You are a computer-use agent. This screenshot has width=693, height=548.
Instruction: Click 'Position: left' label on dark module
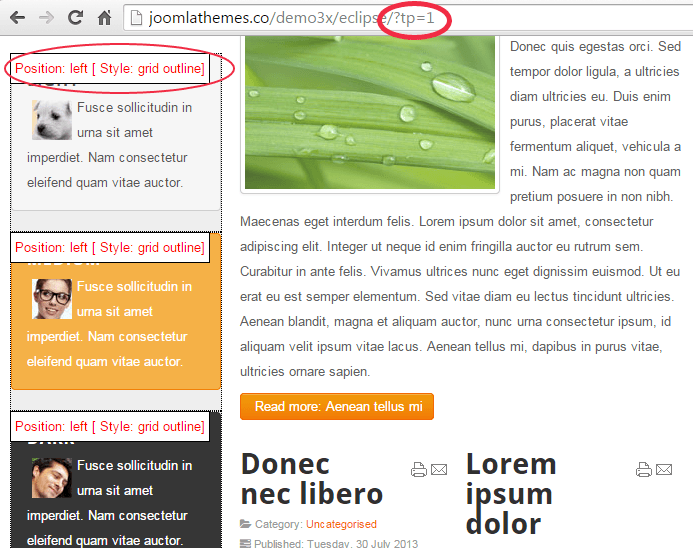coord(110,426)
